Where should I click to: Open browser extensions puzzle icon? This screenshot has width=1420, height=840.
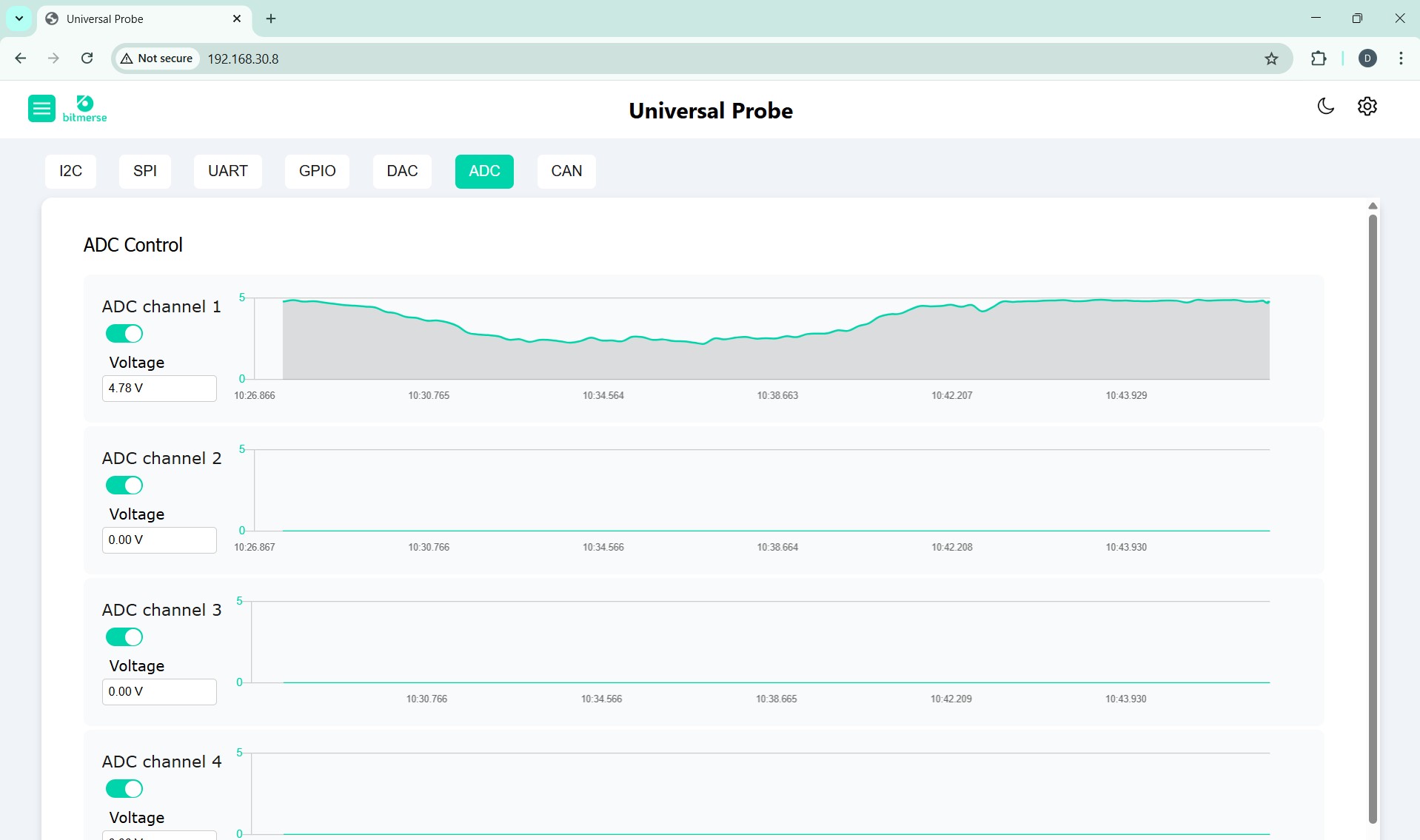click(x=1318, y=58)
